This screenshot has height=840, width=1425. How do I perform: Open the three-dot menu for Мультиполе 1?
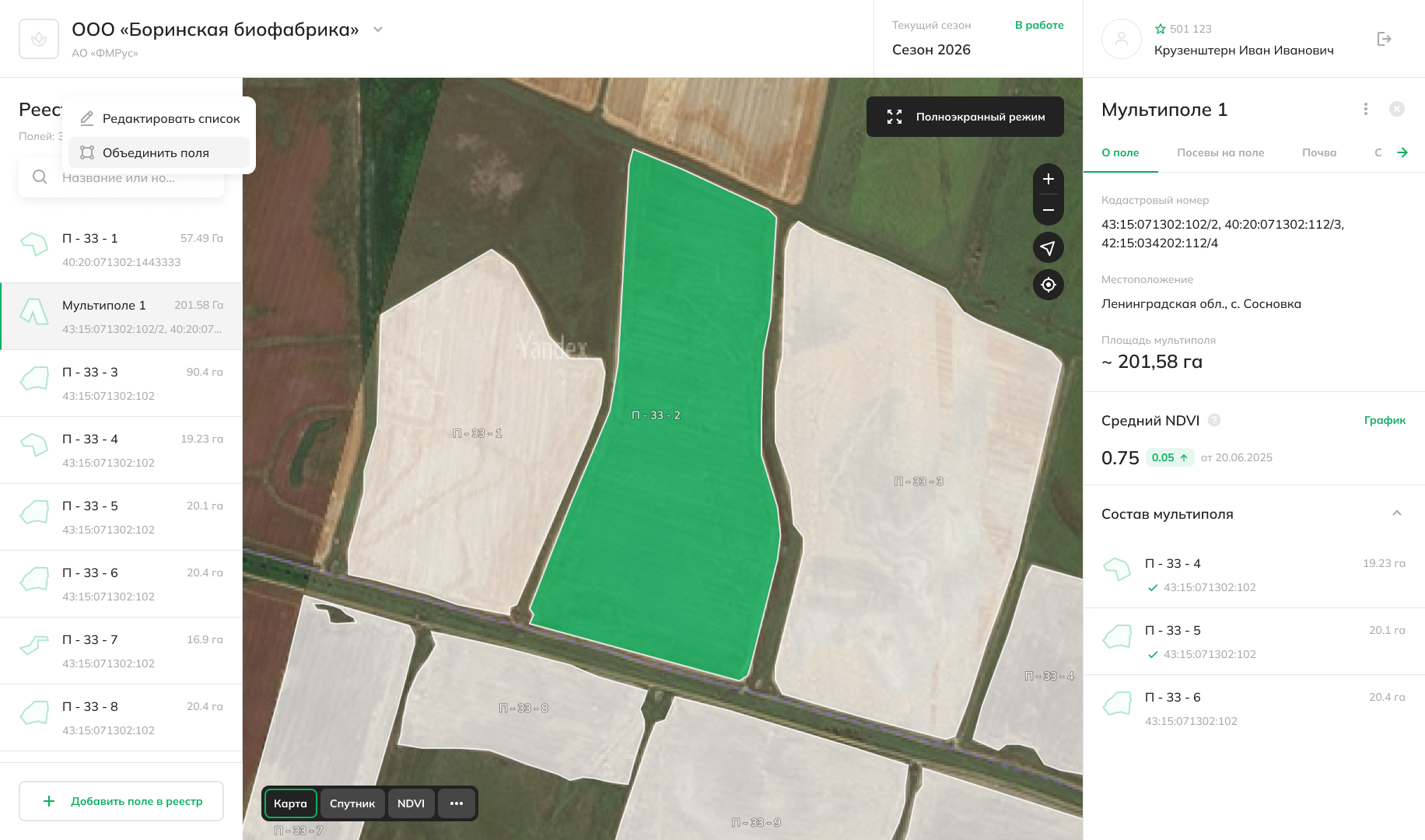(1366, 109)
